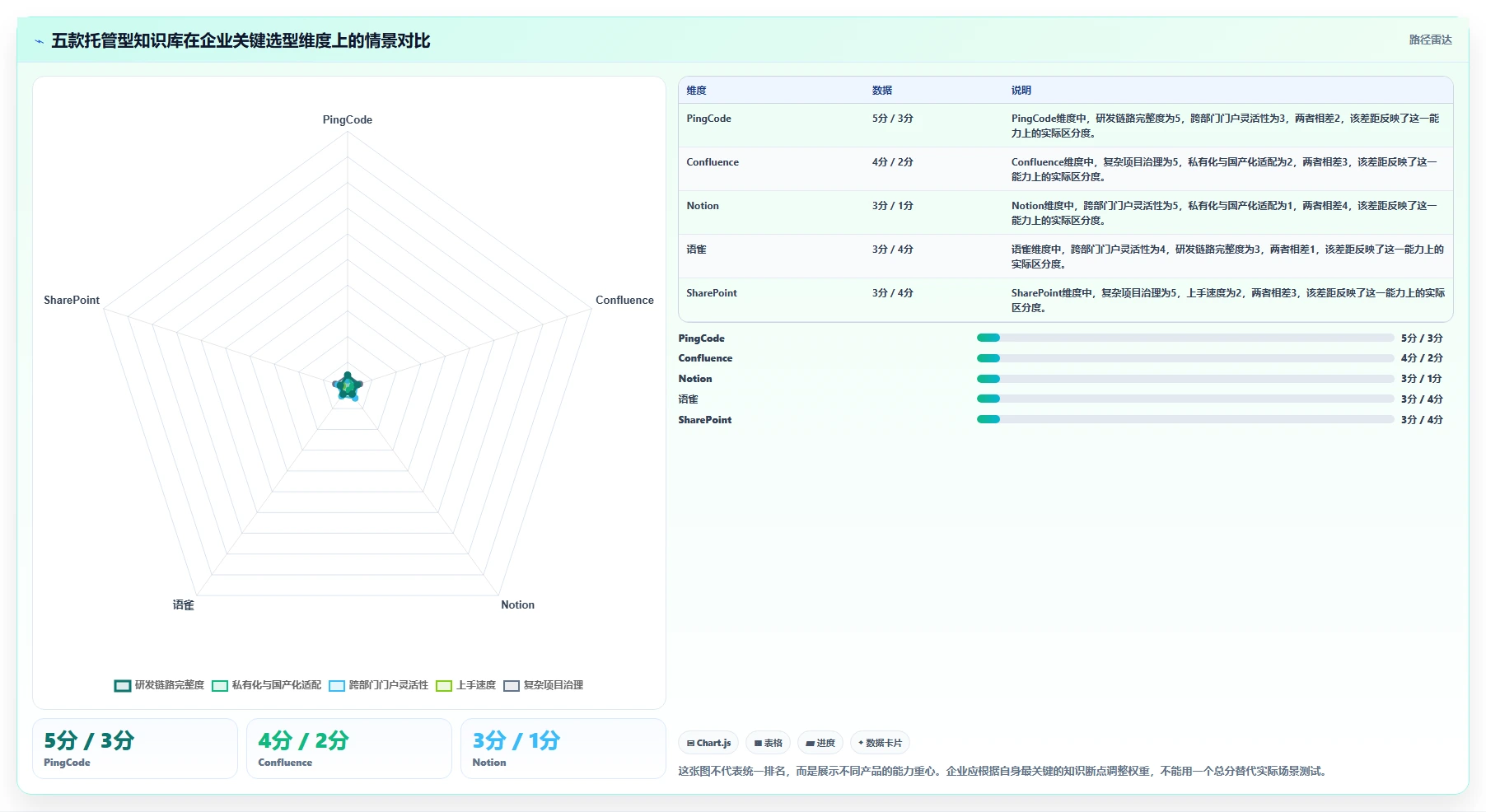This screenshot has height=812, width=1486.
Task: Select the 维度 column header
Action: click(697, 91)
